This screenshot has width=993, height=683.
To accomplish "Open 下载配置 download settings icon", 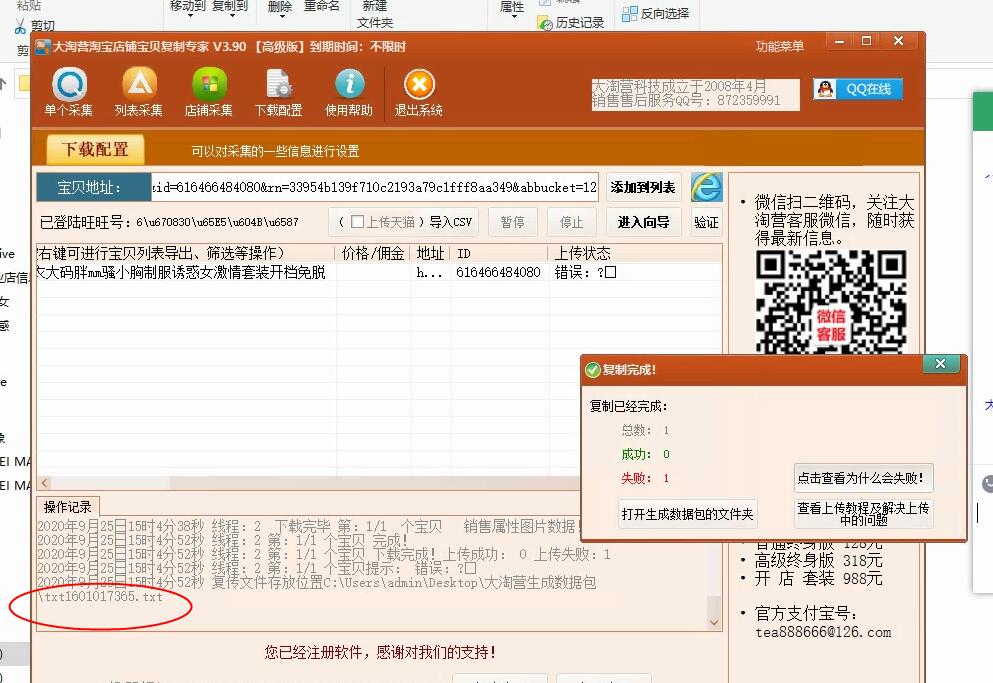I will tap(279, 93).
